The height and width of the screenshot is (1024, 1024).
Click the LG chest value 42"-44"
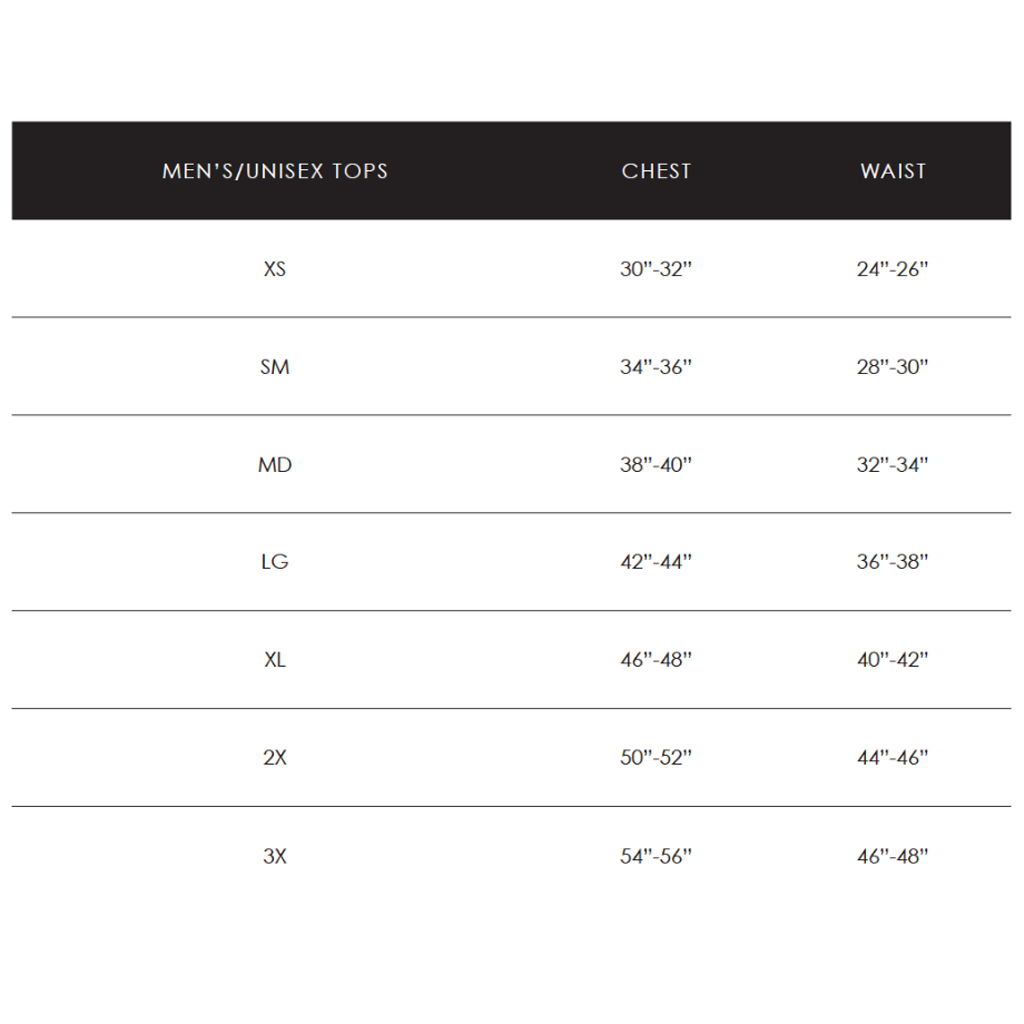(656, 562)
